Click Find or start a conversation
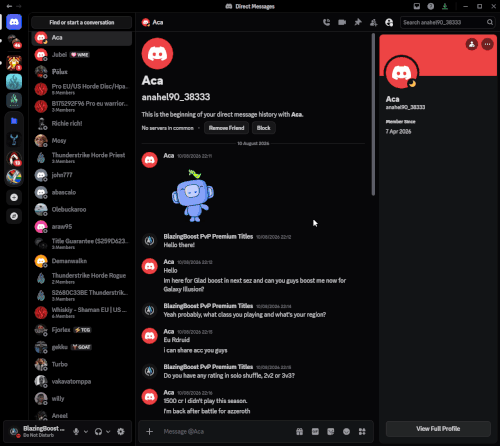 [82, 22]
